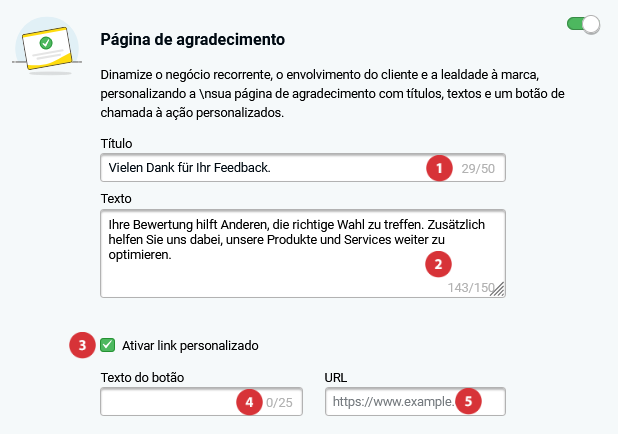Screen dimensions: 618x434
Task: Click red marker number 4
Action: 249,402
